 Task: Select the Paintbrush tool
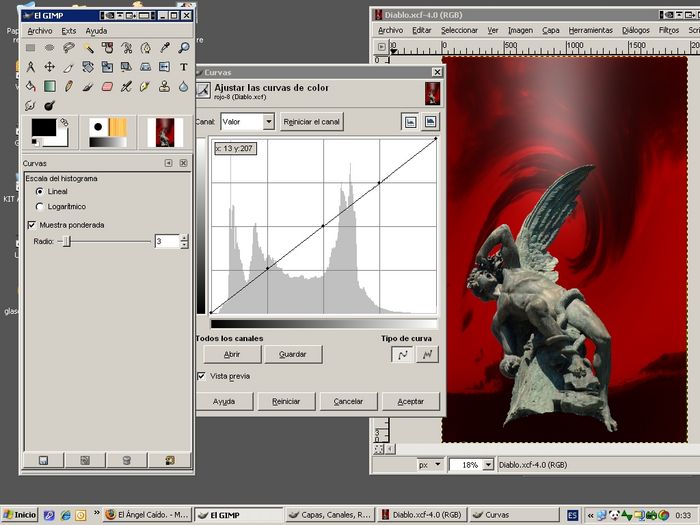88,86
